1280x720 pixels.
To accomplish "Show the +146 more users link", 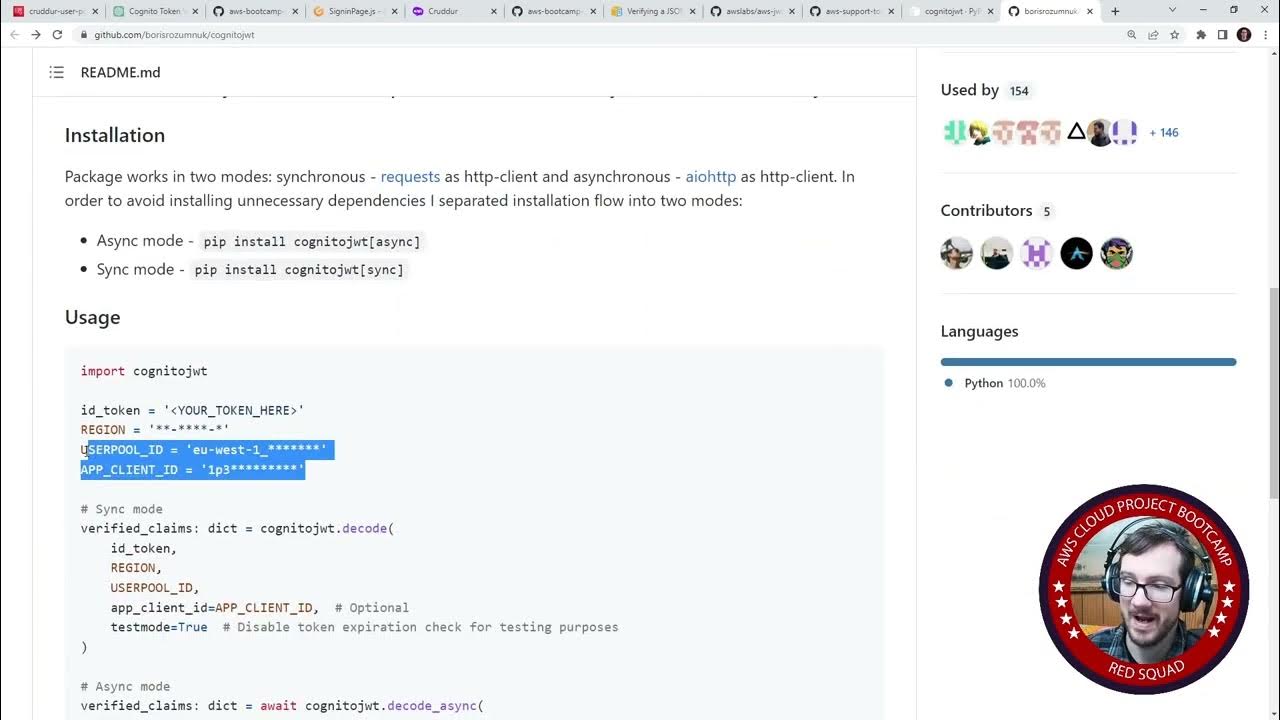I will coord(1164,132).
